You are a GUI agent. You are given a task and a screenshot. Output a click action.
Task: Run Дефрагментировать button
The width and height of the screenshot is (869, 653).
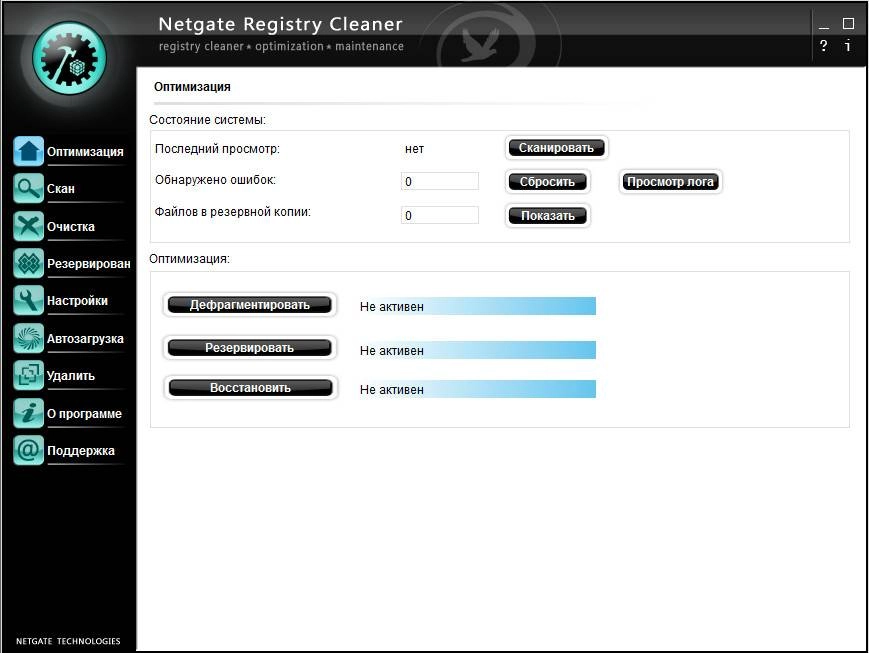pyautogui.click(x=250, y=305)
